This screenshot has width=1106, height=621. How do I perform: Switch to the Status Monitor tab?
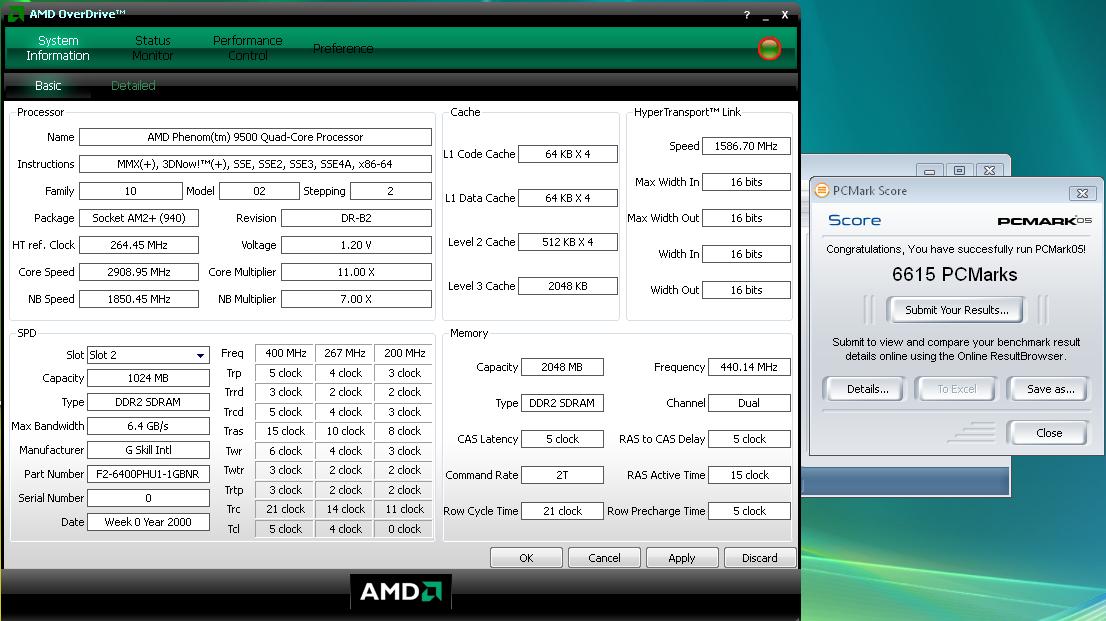(152, 48)
